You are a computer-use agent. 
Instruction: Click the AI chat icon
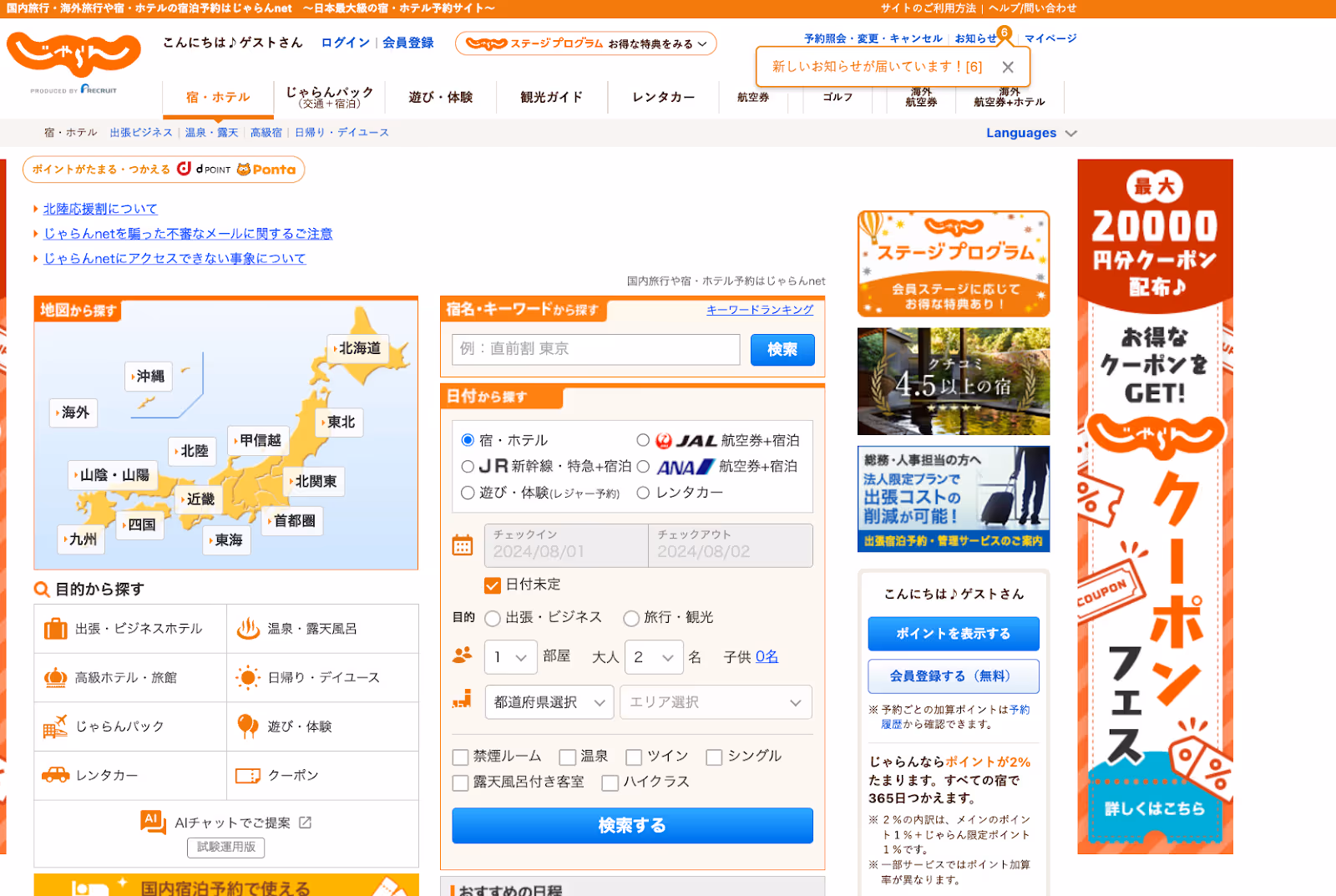pos(152,822)
